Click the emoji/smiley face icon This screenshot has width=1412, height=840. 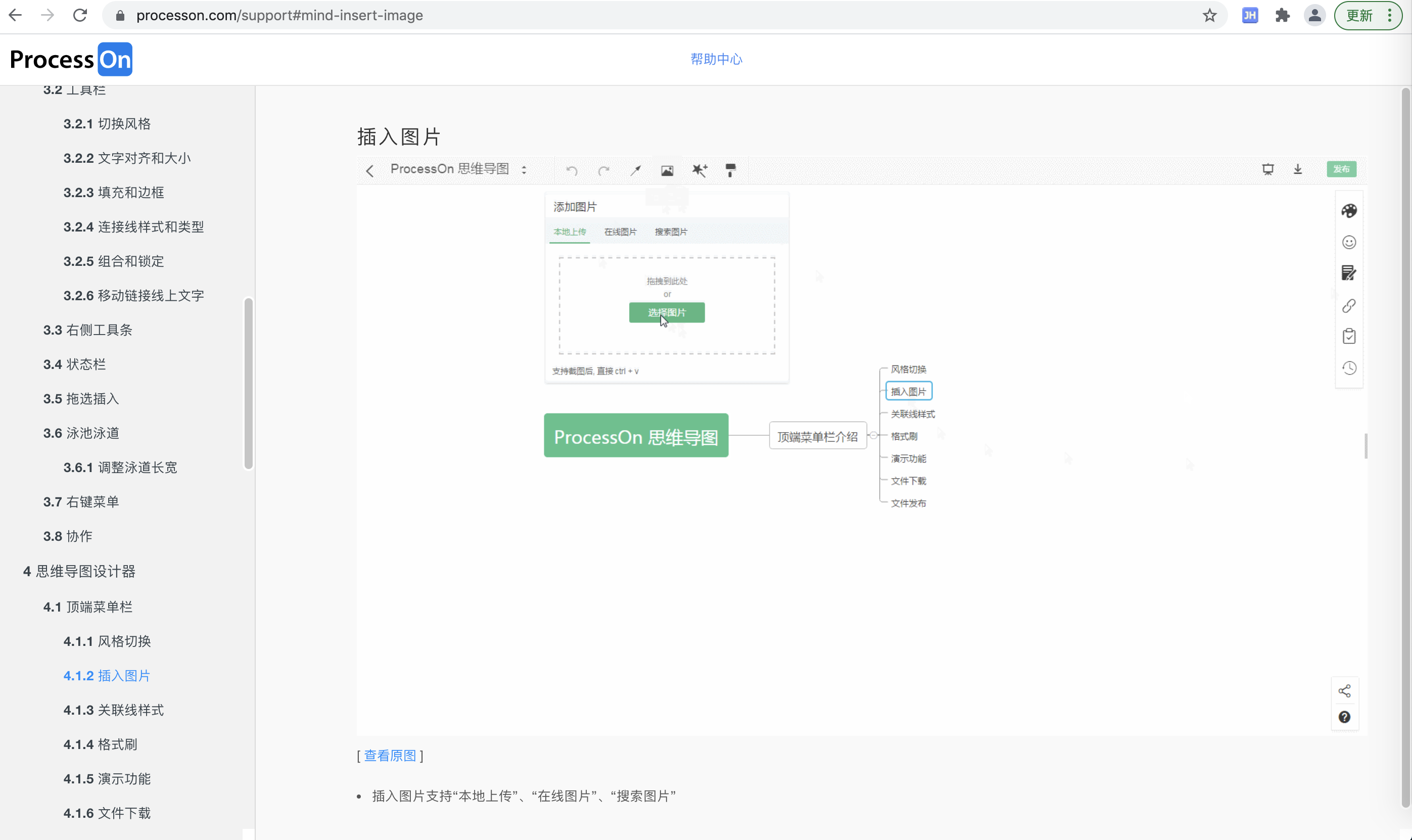pyautogui.click(x=1349, y=242)
